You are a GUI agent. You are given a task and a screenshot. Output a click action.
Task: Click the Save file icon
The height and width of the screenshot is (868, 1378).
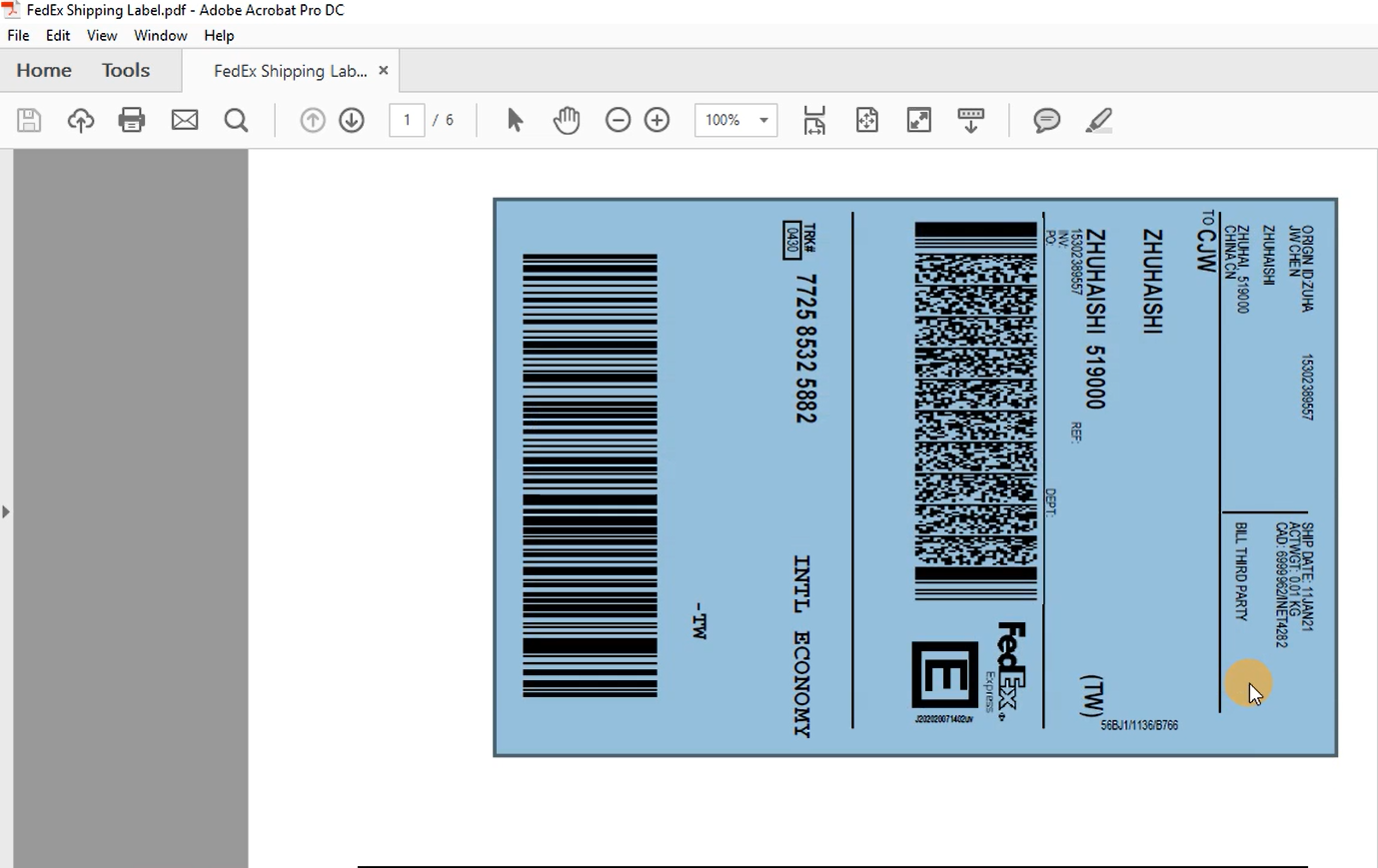29,121
